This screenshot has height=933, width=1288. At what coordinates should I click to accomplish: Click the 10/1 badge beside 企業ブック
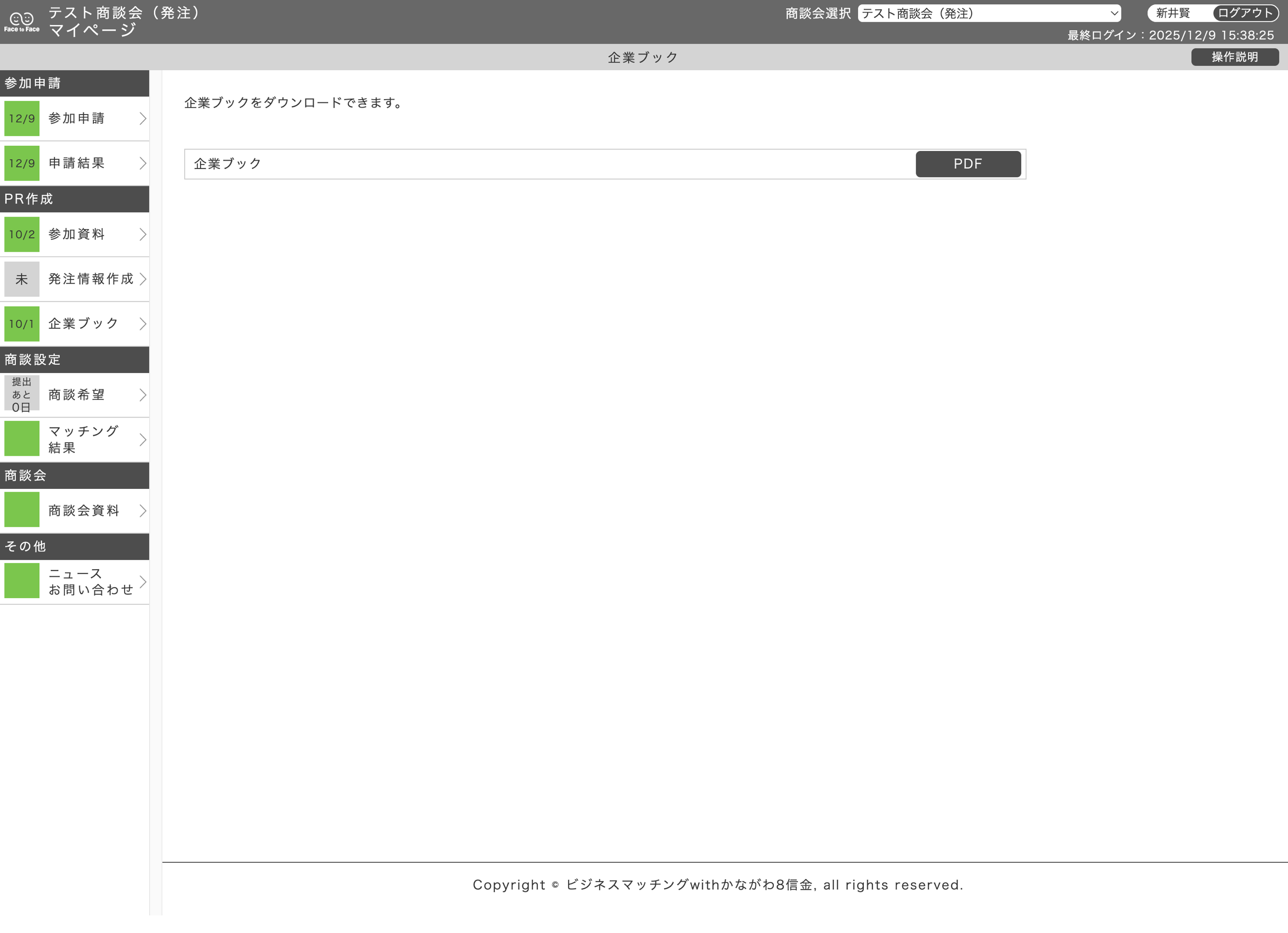pyautogui.click(x=22, y=323)
